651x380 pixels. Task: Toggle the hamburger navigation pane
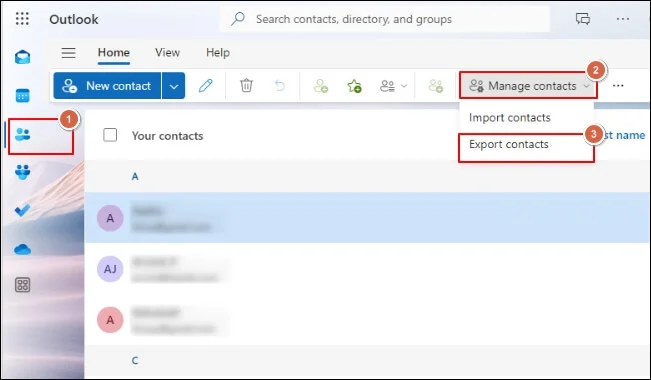click(x=69, y=53)
